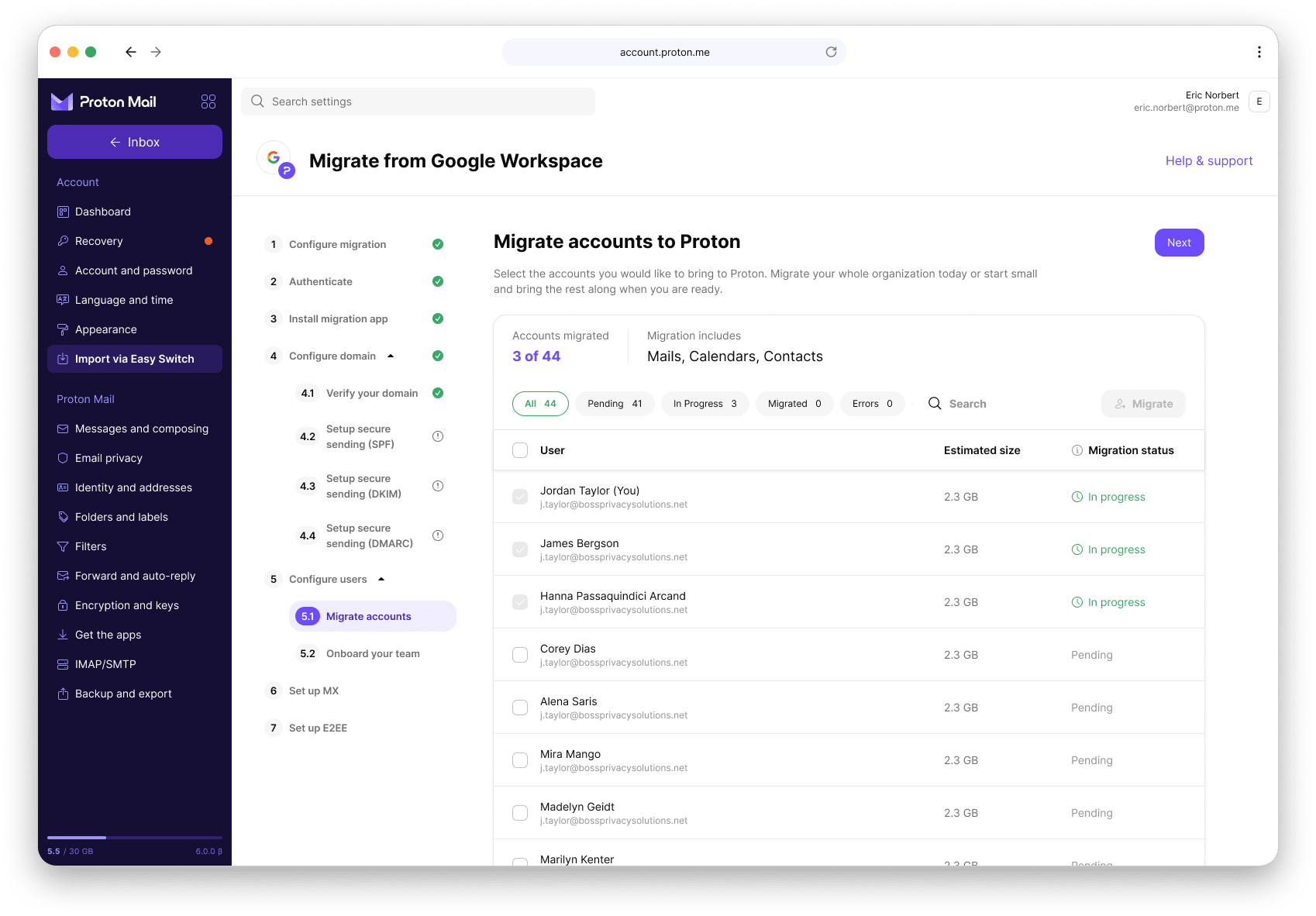This screenshot has height=916, width=1316.
Task: Select the In Progress 3 filter tab
Action: click(x=705, y=404)
